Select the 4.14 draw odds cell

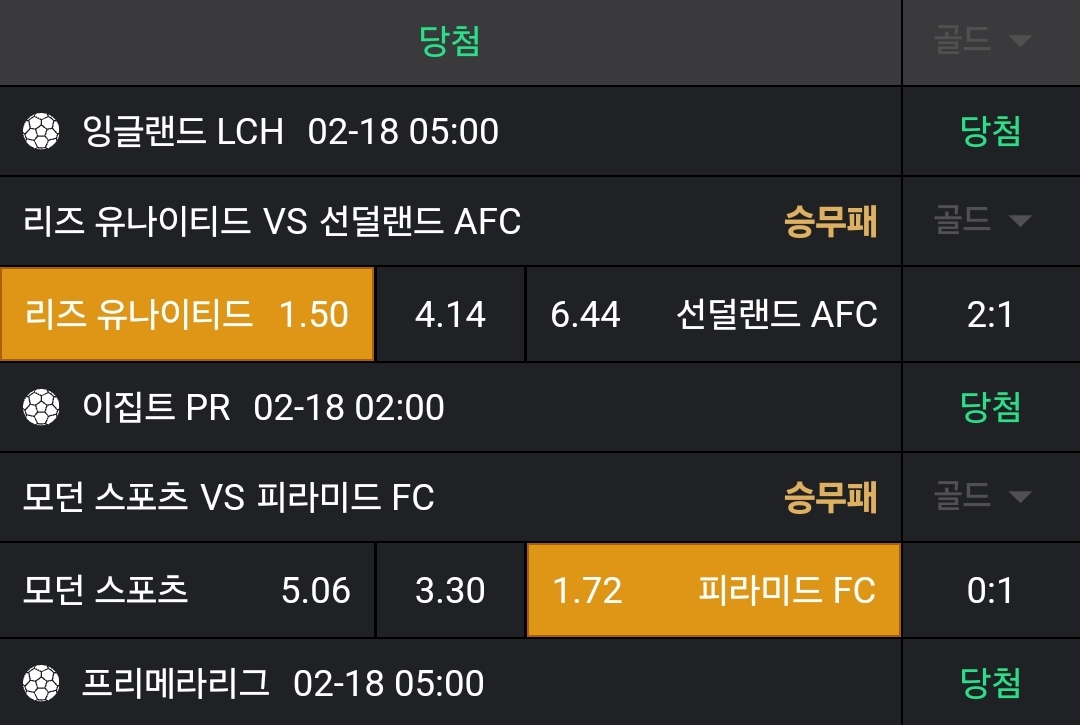(x=450, y=314)
